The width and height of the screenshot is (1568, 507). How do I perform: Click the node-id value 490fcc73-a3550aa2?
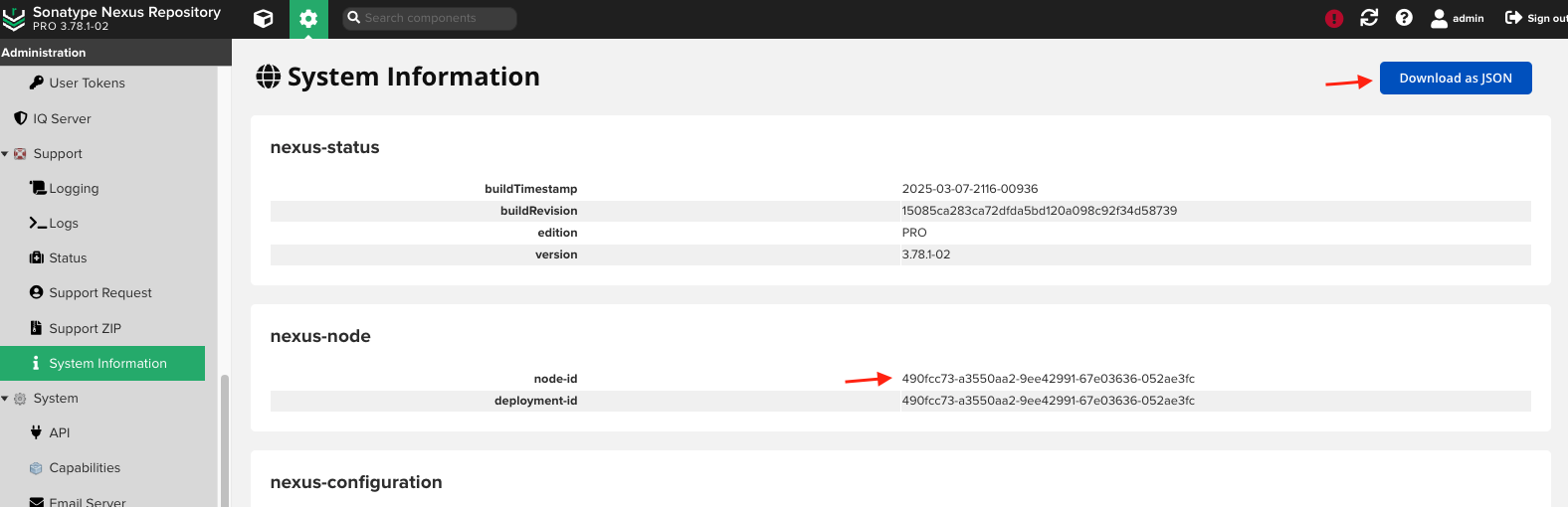[x=1048, y=379]
